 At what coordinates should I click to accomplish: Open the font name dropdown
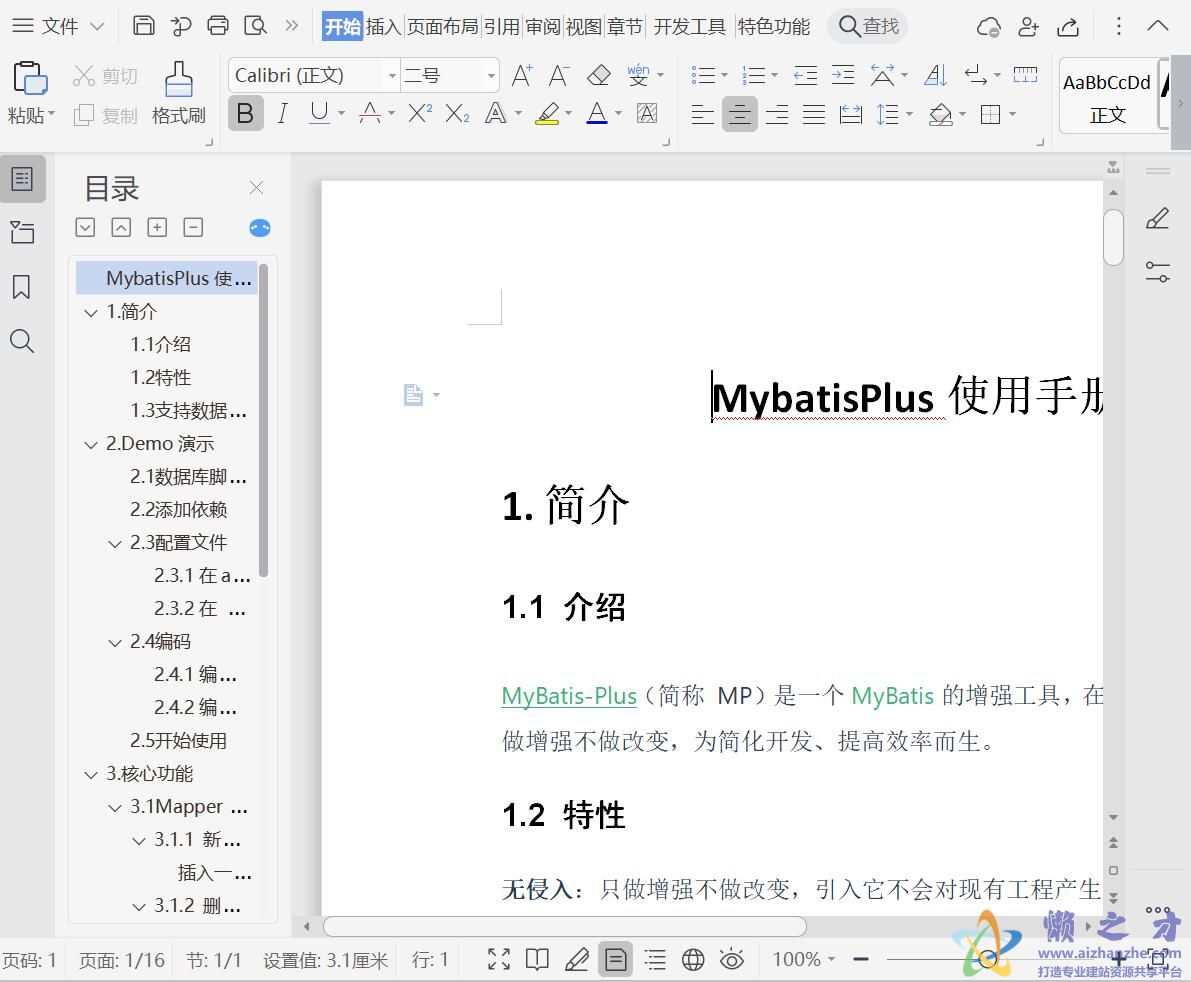click(392, 75)
